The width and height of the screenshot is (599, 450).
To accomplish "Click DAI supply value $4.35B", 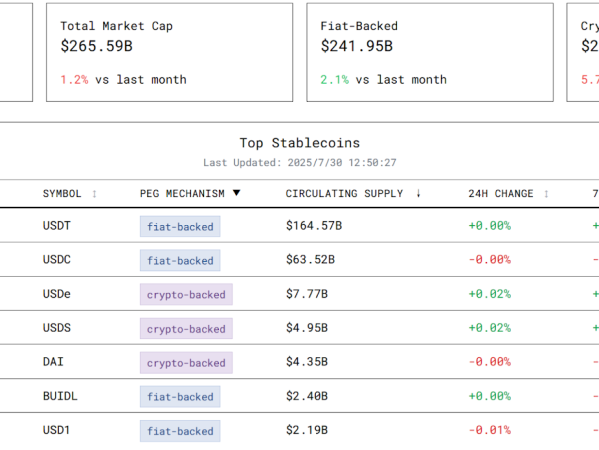I will [x=307, y=362].
